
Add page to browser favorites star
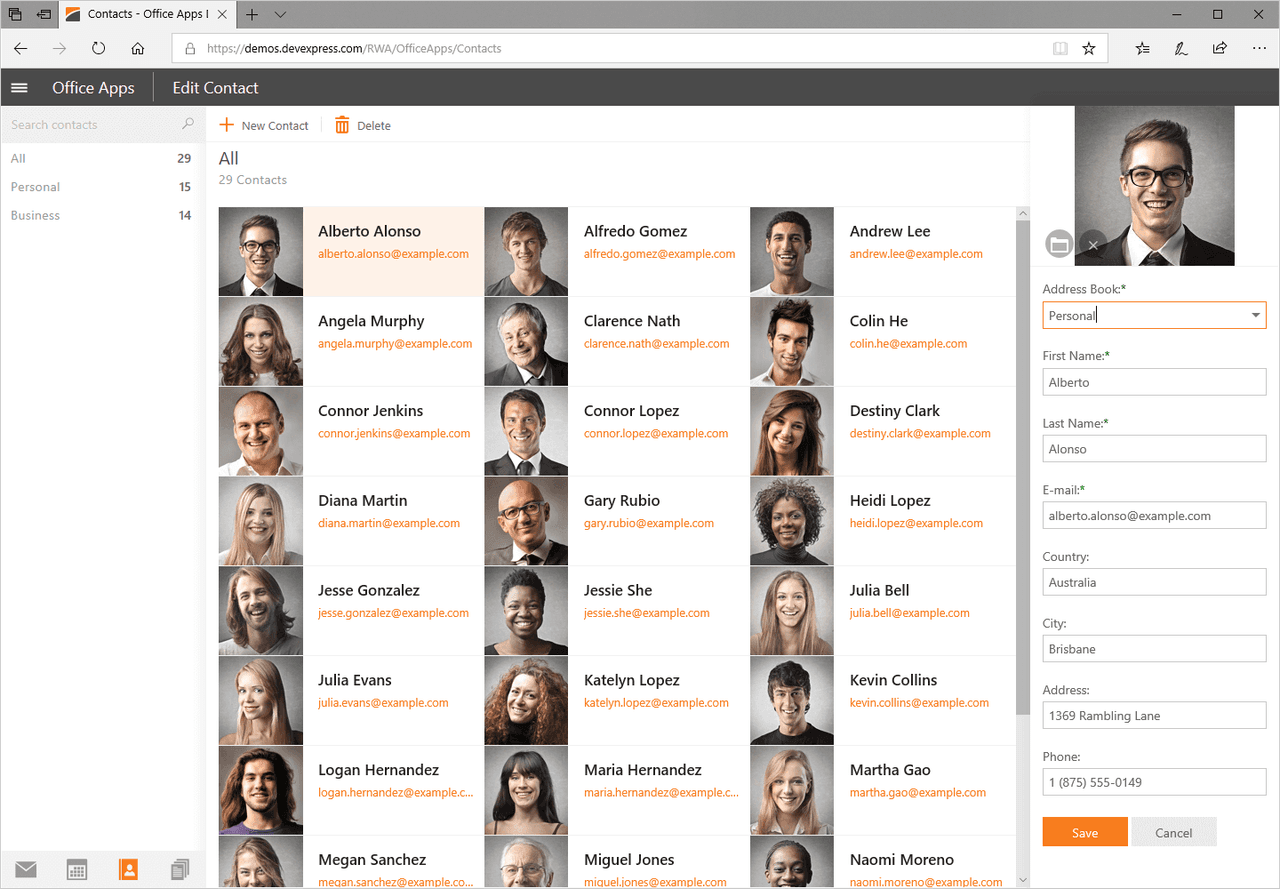click(1089, 48)
